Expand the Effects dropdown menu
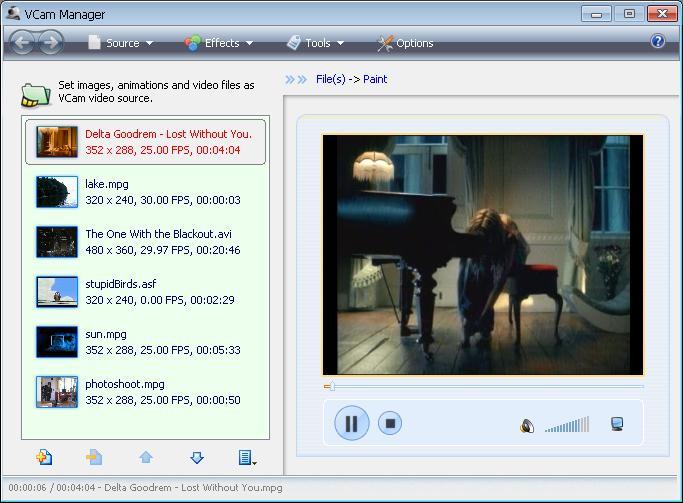The image size is (683, 503). (219, 43)
